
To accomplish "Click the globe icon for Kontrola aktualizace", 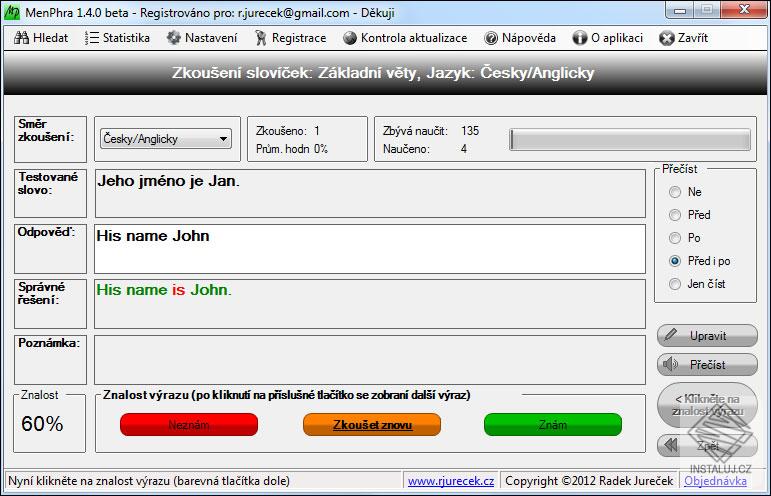I will (350, 38).
